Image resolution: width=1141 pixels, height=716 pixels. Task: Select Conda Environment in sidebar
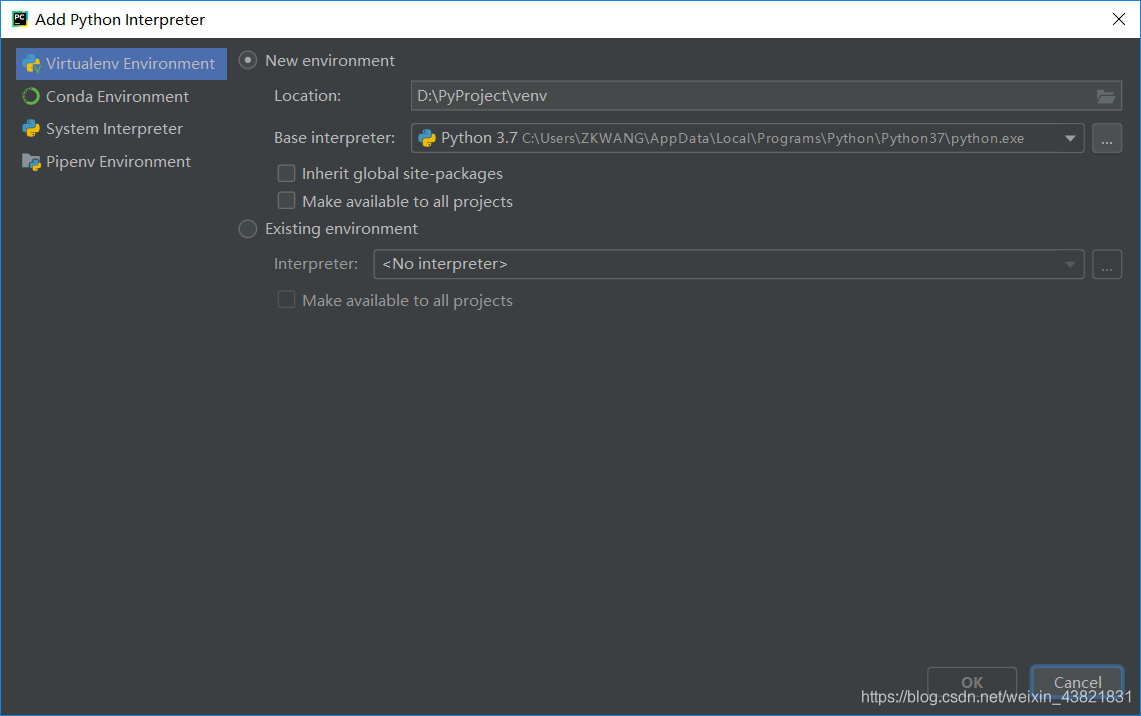tap(117, 97)
